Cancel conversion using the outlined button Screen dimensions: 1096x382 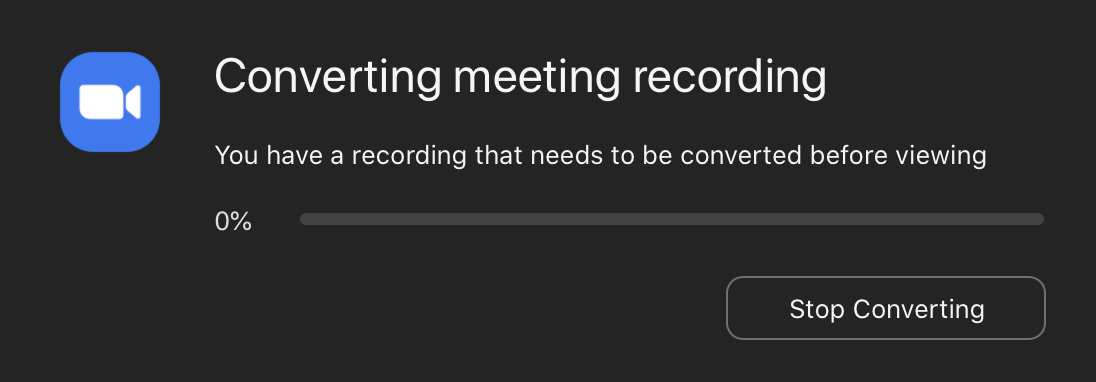[886, 308]
